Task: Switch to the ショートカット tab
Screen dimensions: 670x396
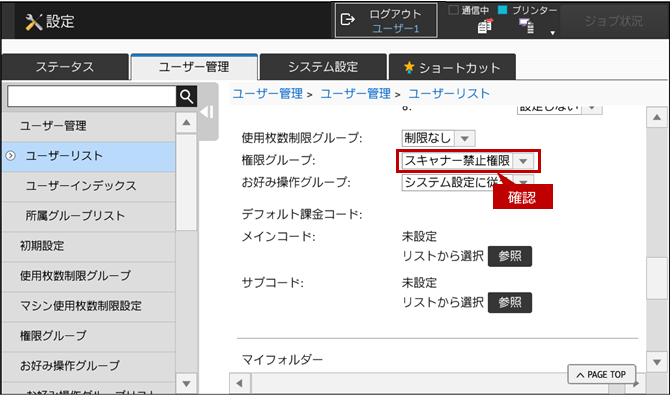Action: click(452, 67)
